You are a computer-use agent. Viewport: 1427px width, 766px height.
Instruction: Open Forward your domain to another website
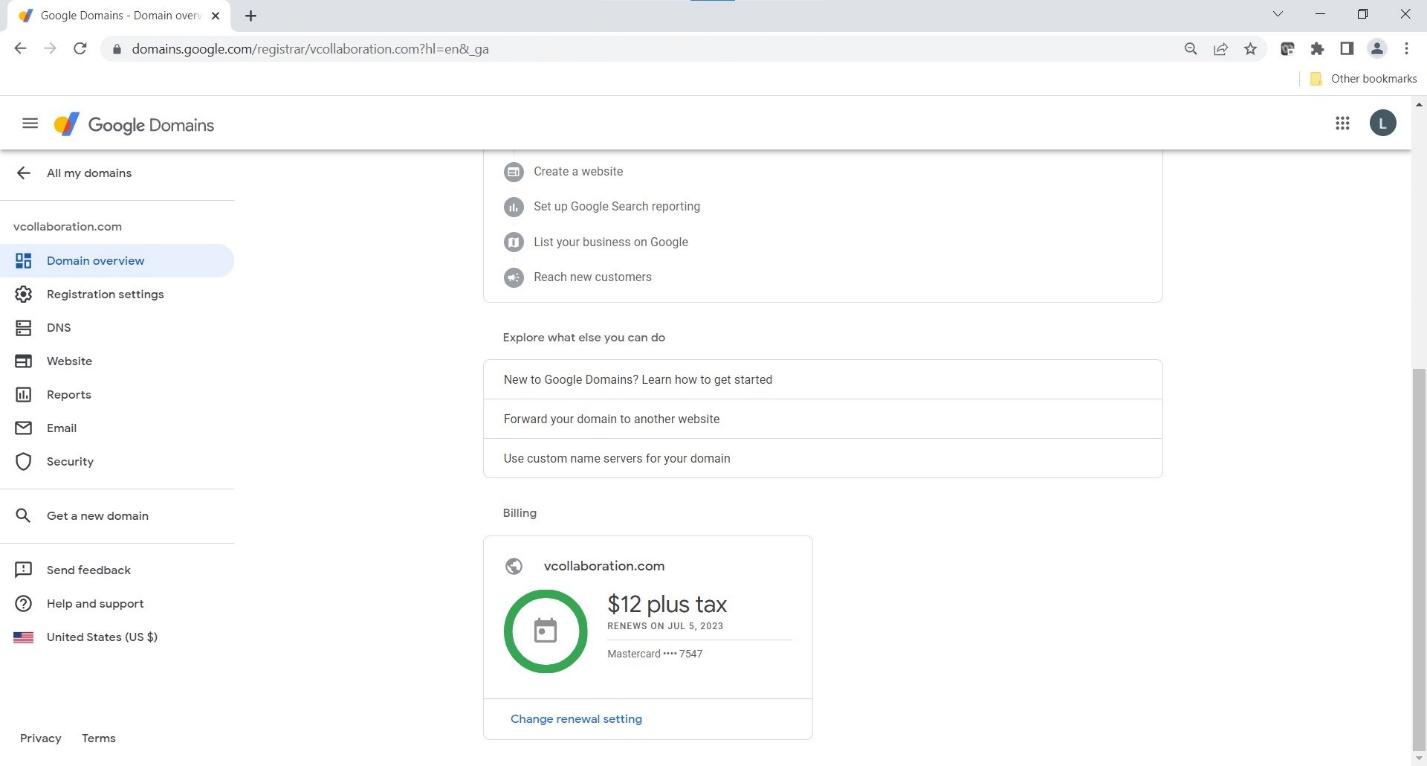611,419
